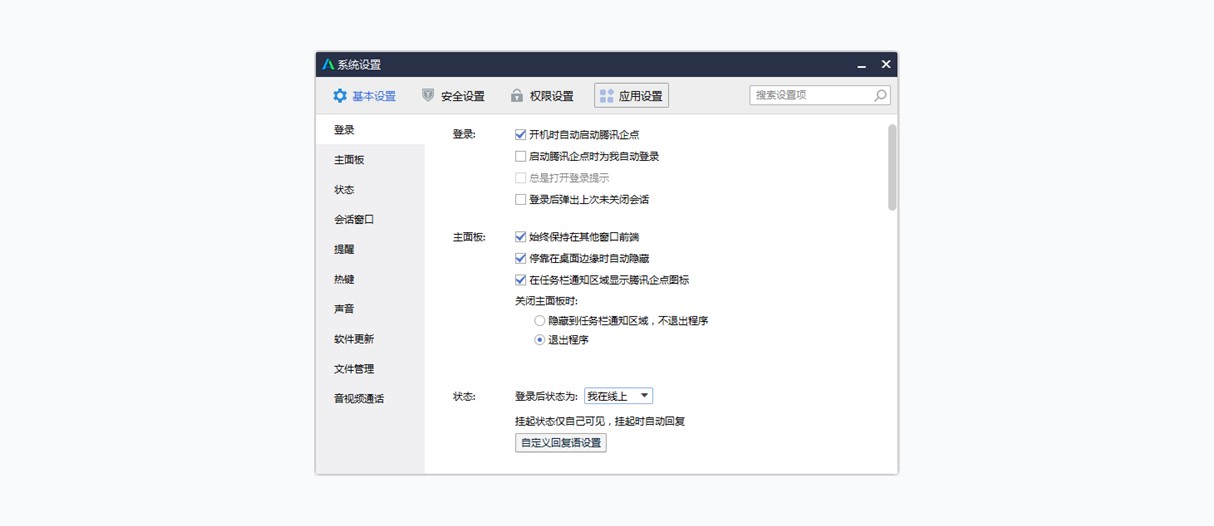Viewport: 1214px width, 526px height.
Task: Click the app logo in title bar
Action: pos(328,65)
